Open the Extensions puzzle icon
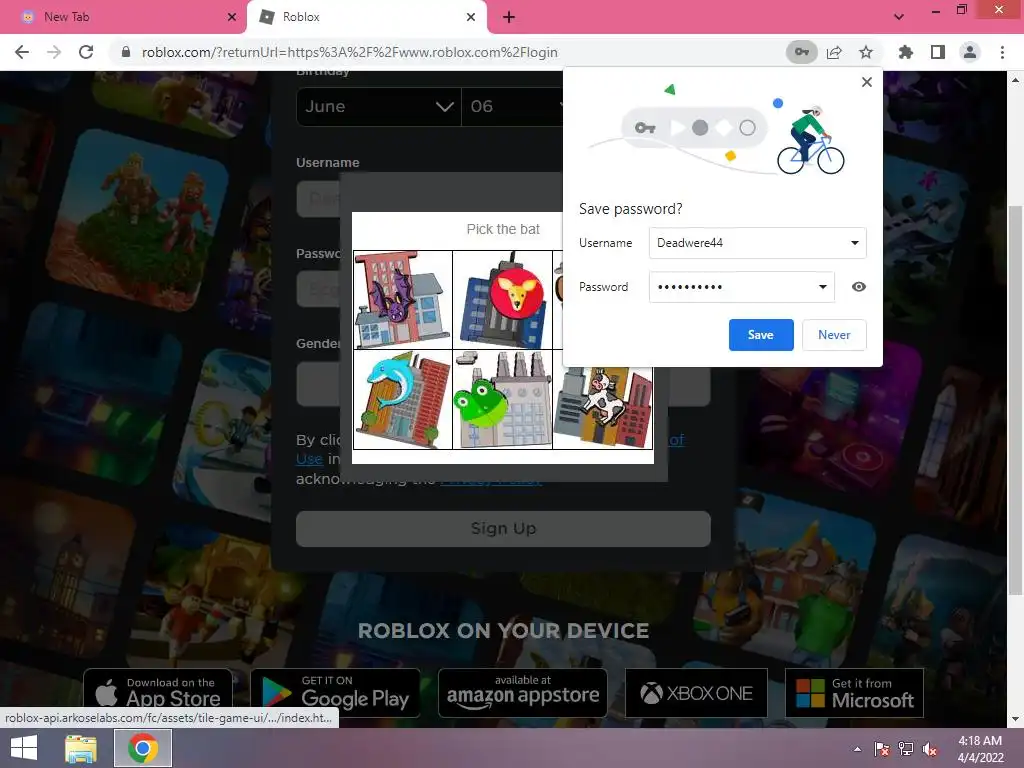 pyautogui.click(x=905, y=52)
